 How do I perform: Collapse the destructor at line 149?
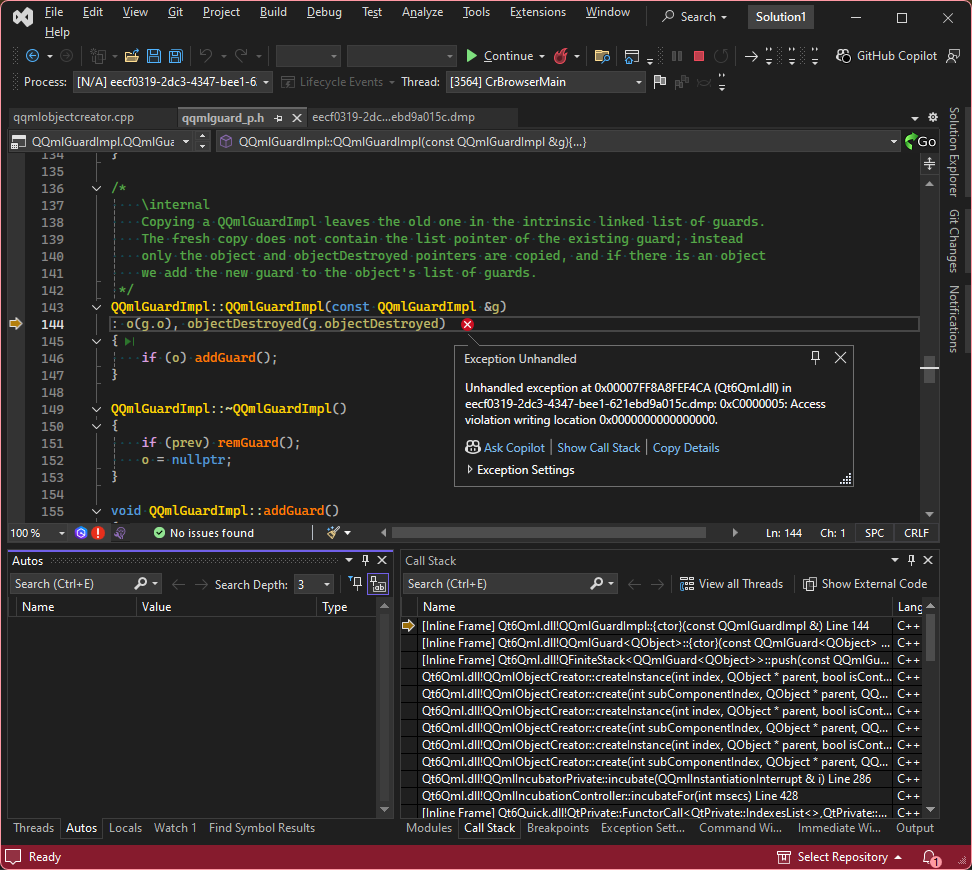tap(96, 409)
